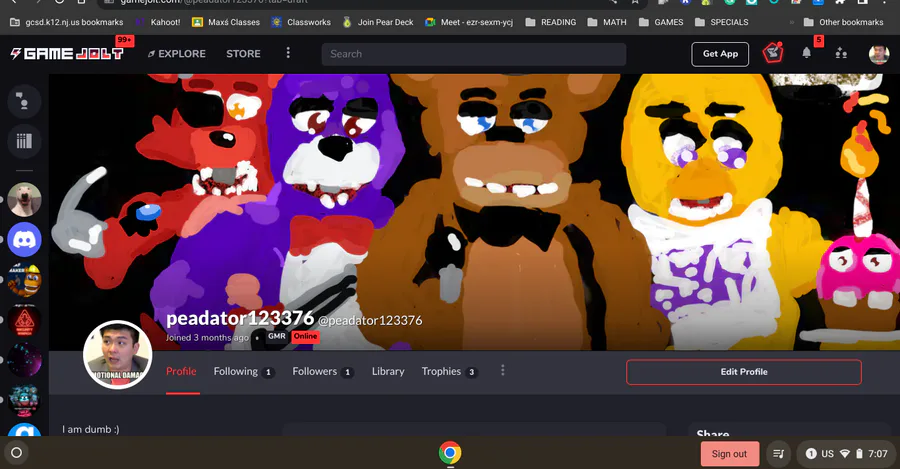Open the Game Jolt home logo
Image resolution: width=900 pixels, height=469 pixels.
67,53
